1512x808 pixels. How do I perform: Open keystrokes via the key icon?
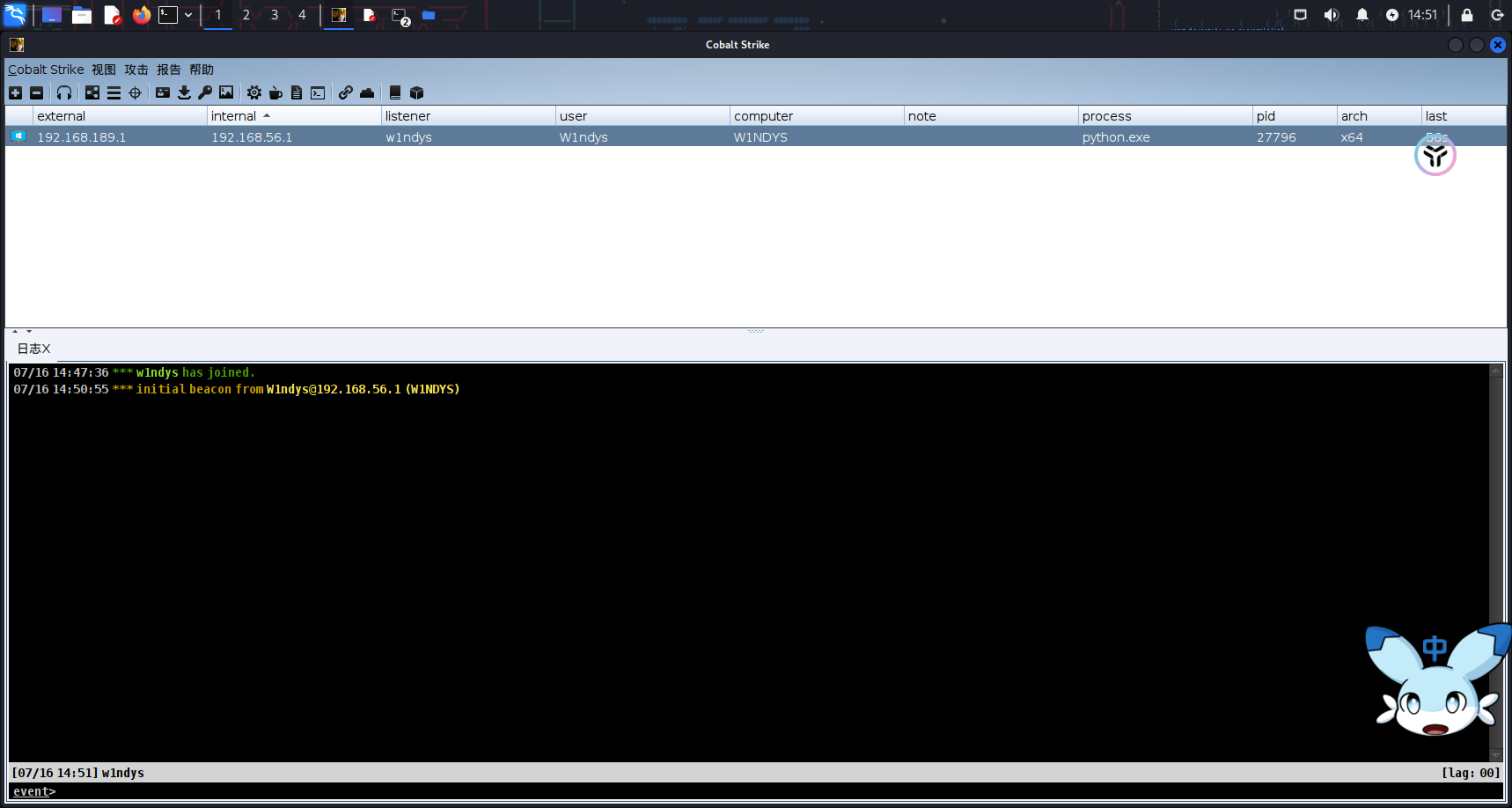click(205, 92)
